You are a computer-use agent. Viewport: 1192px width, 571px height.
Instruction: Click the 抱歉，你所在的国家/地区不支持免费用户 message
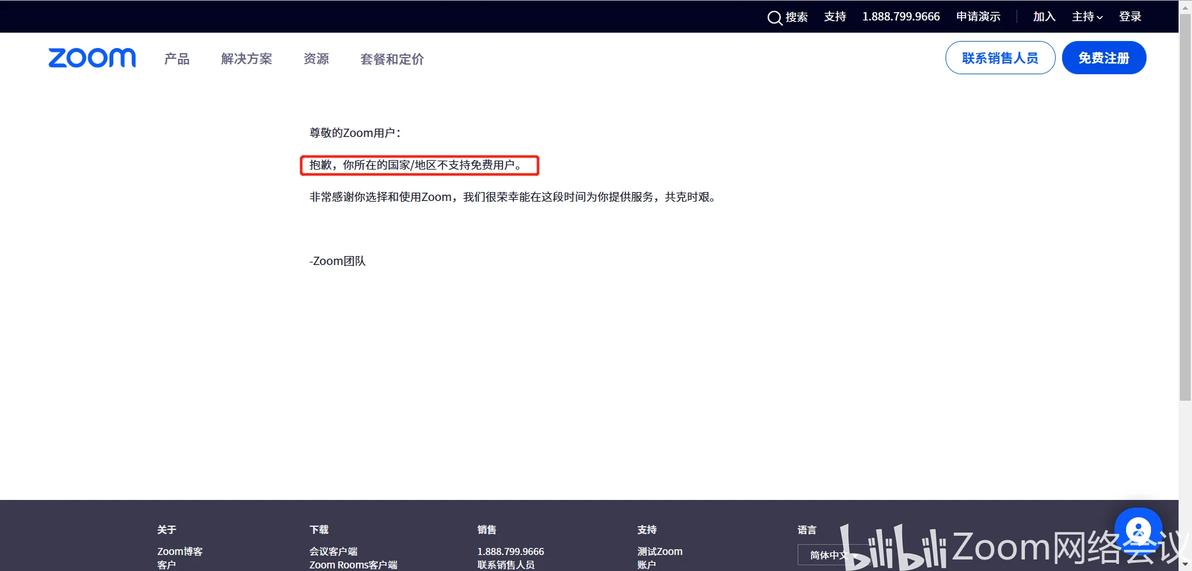pos(417,164)
